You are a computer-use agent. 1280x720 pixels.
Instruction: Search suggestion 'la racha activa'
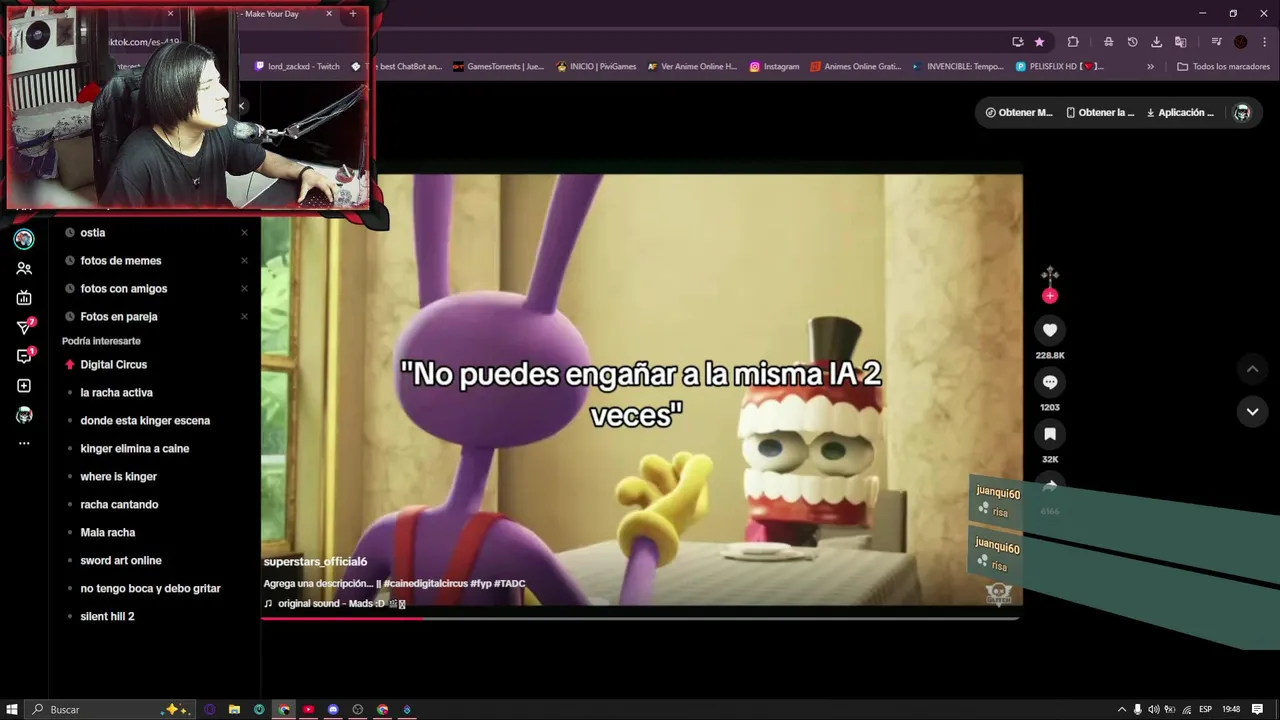[116, 393]
